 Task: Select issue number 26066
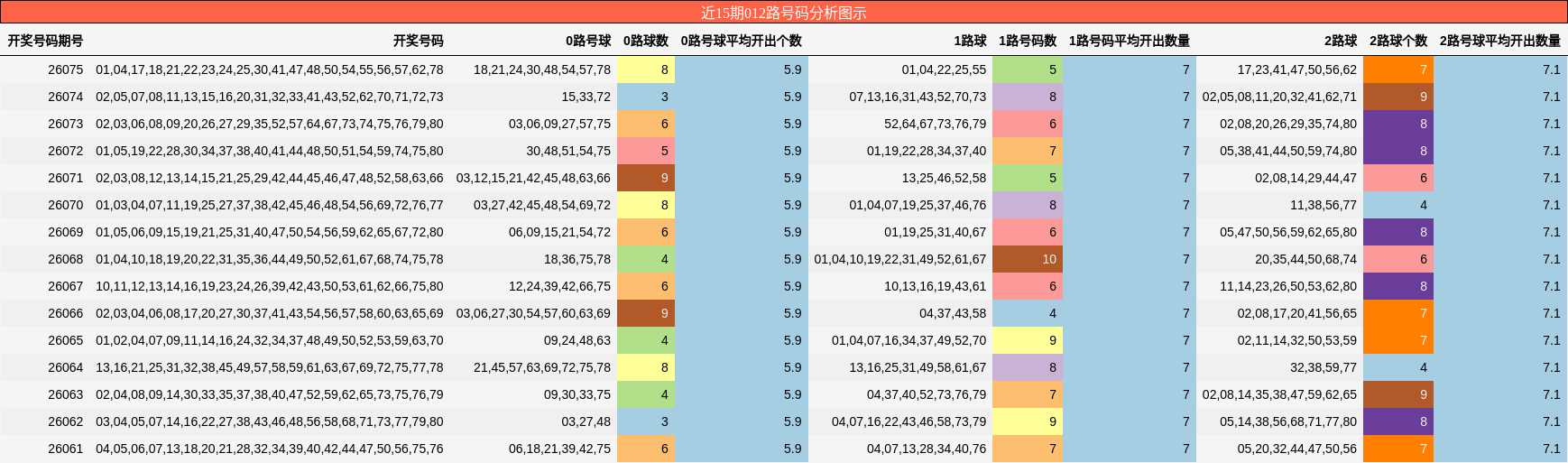pos(65,313)
